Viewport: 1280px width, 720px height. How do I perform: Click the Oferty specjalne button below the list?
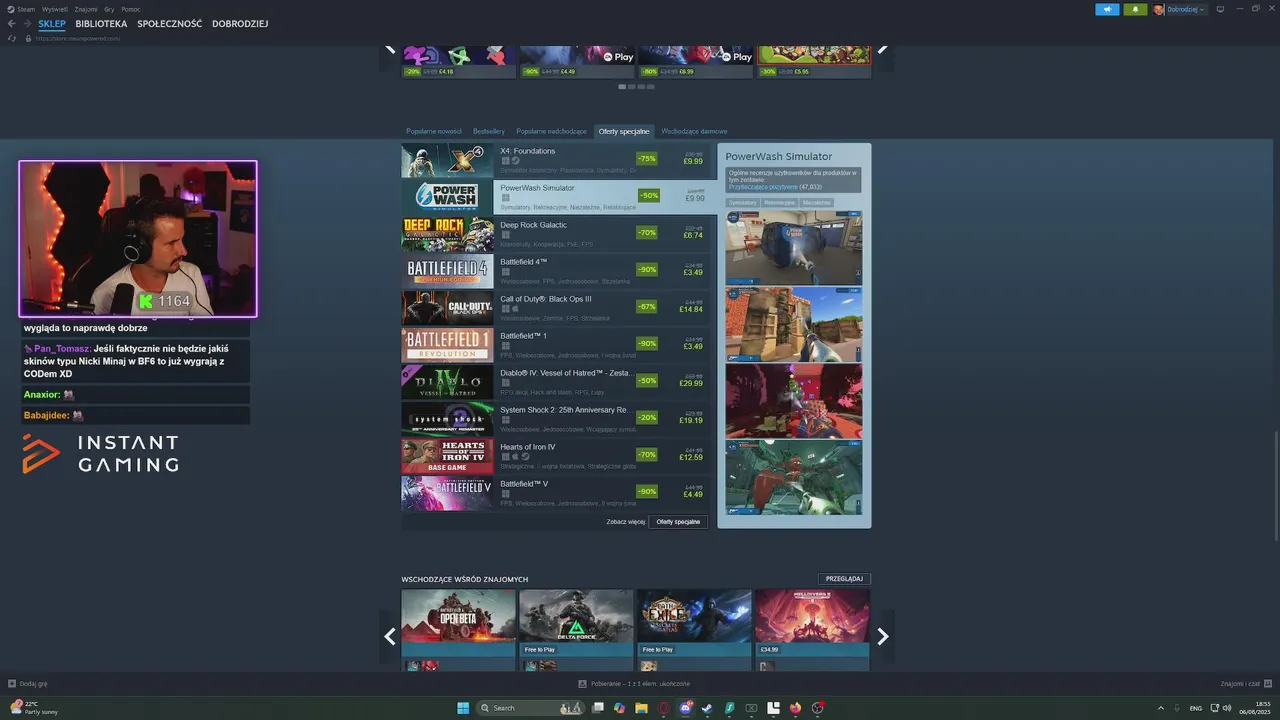[x=678, y=522]
